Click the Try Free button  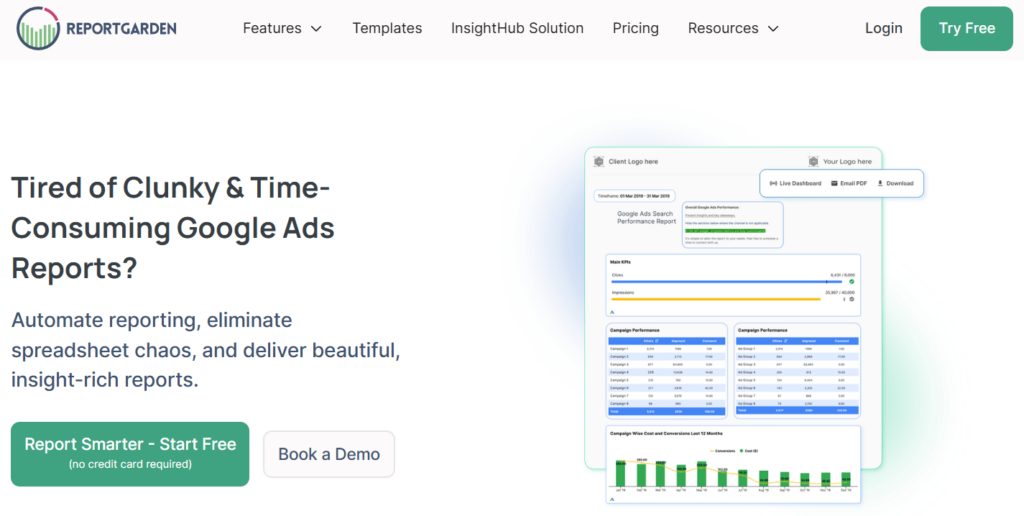[x=967, y=29]
